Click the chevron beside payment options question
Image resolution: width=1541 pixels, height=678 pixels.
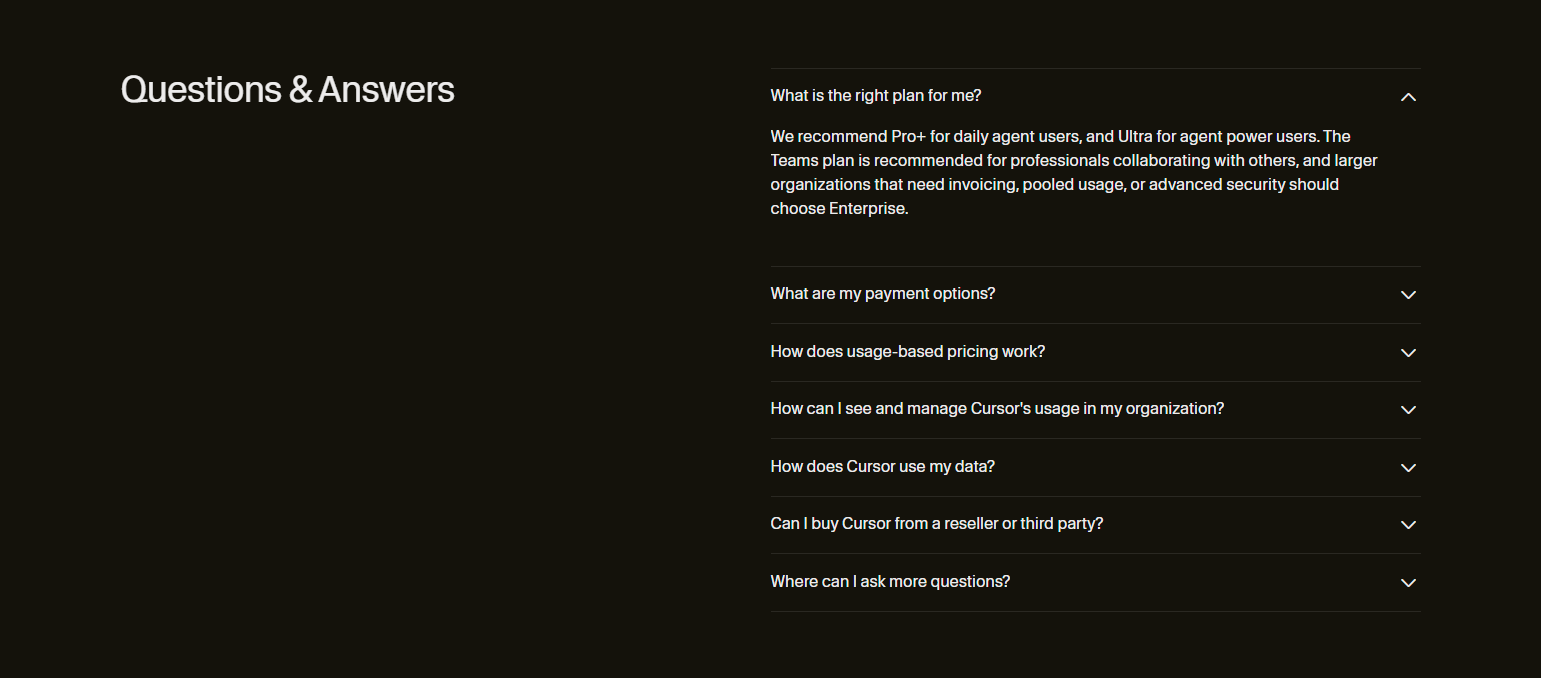click(x=1408, y=295)
